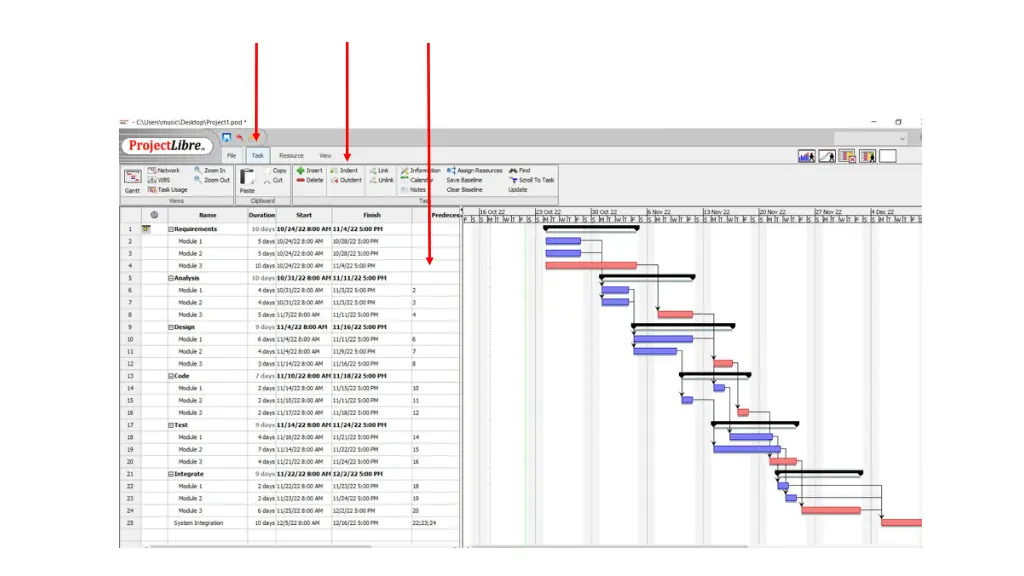Click the Save icon in quick toolbar

point(227,137)
